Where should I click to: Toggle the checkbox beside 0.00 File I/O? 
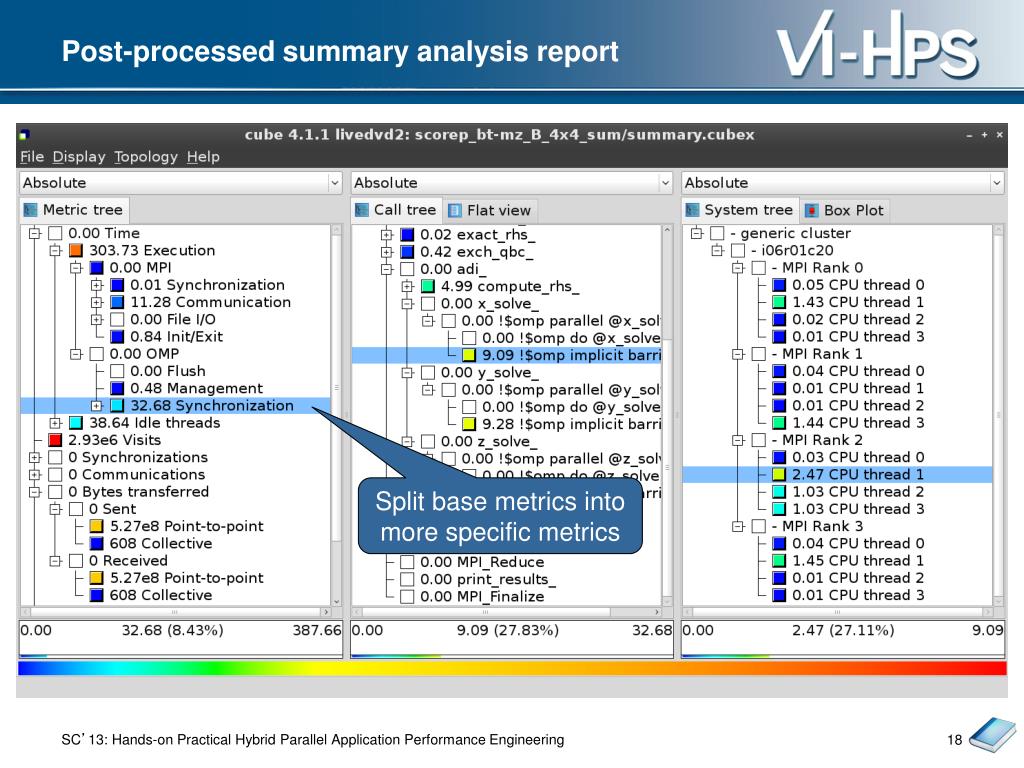pyautogui.click(x=117, y=320)
